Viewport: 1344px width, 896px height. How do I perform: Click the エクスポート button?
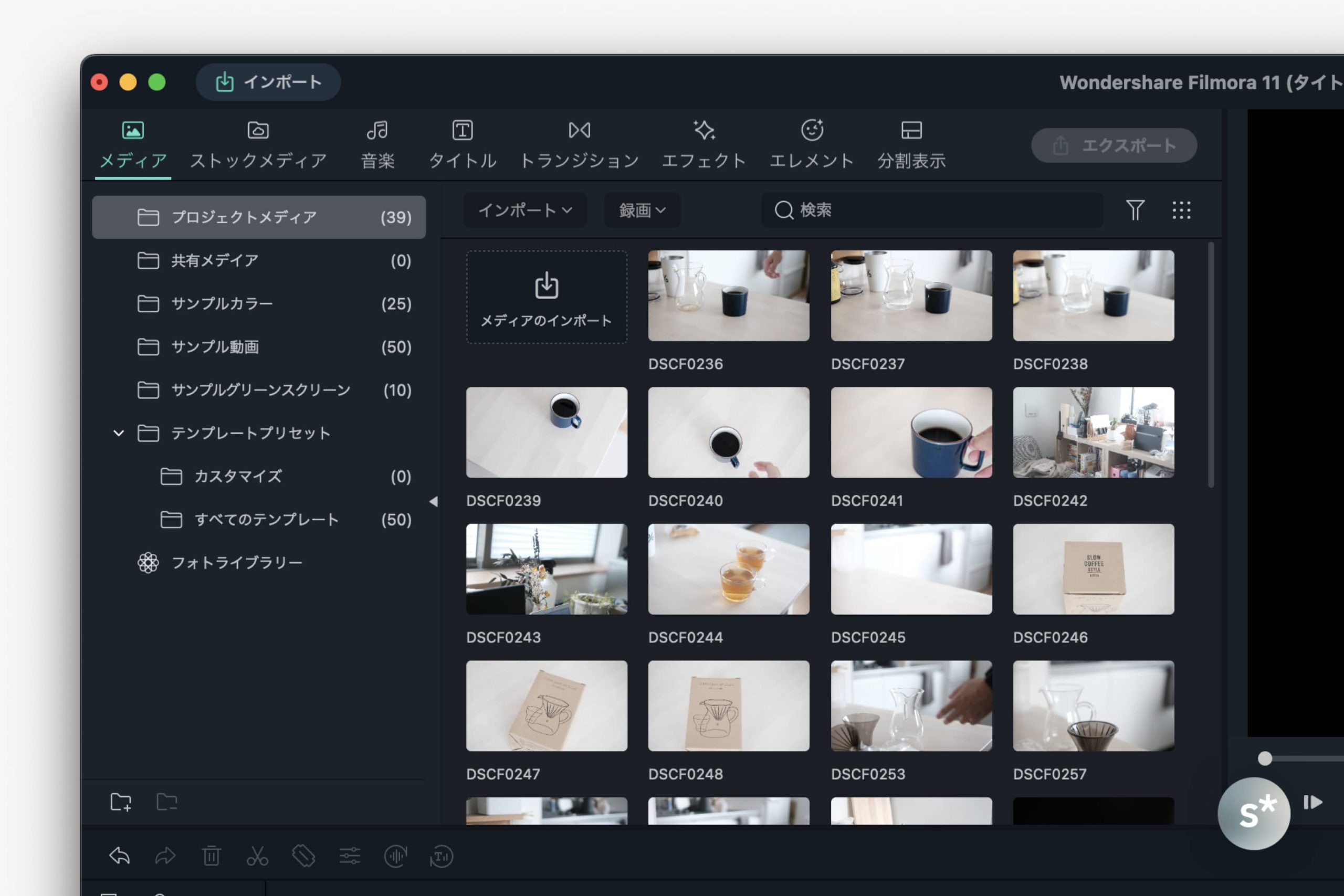point(1114,145)
